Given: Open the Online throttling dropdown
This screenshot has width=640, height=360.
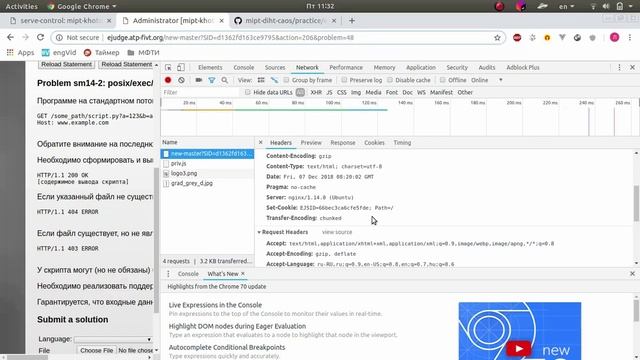Looking at the screenshot, I should click(487, 80).
